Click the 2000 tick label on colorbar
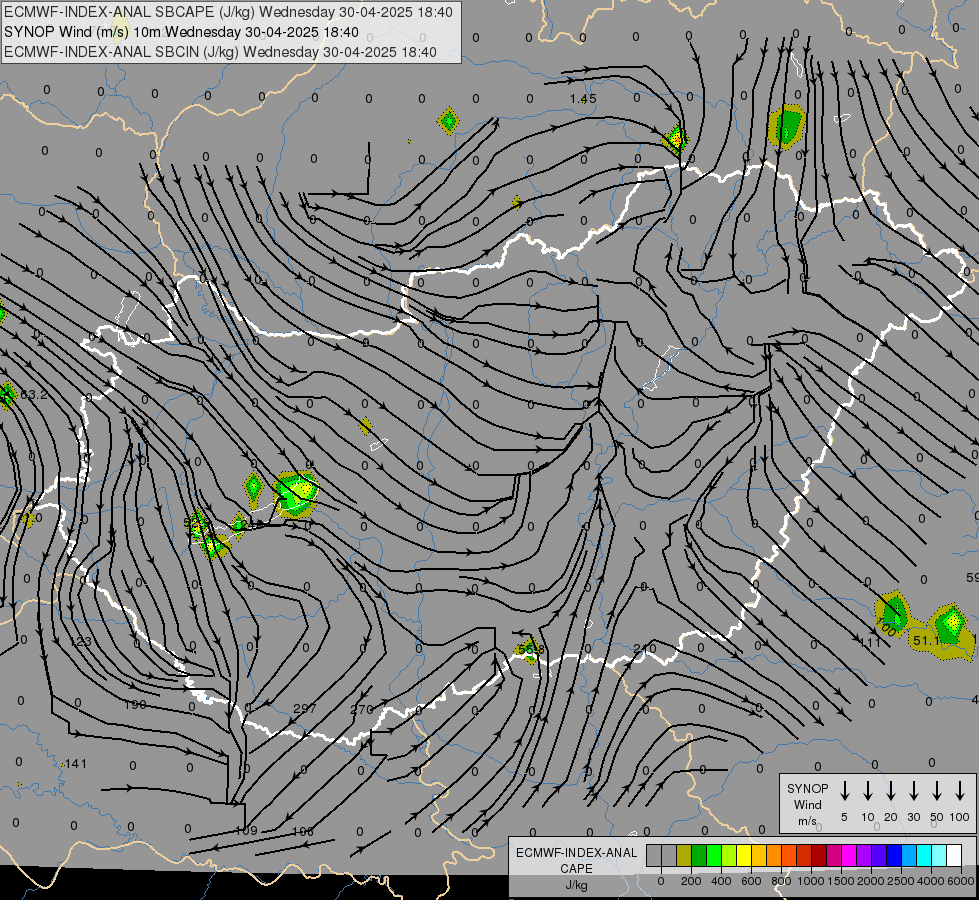 [x=871, y=881]
